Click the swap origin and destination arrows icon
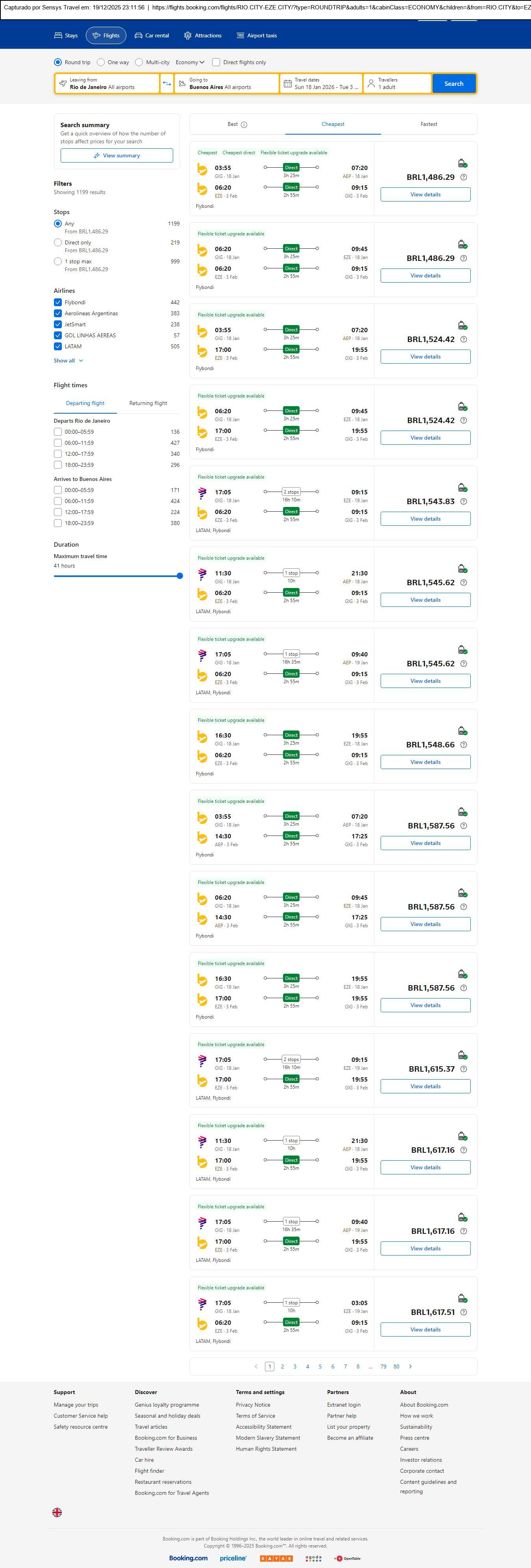The image size is (531, 1568). pos(167,83)
